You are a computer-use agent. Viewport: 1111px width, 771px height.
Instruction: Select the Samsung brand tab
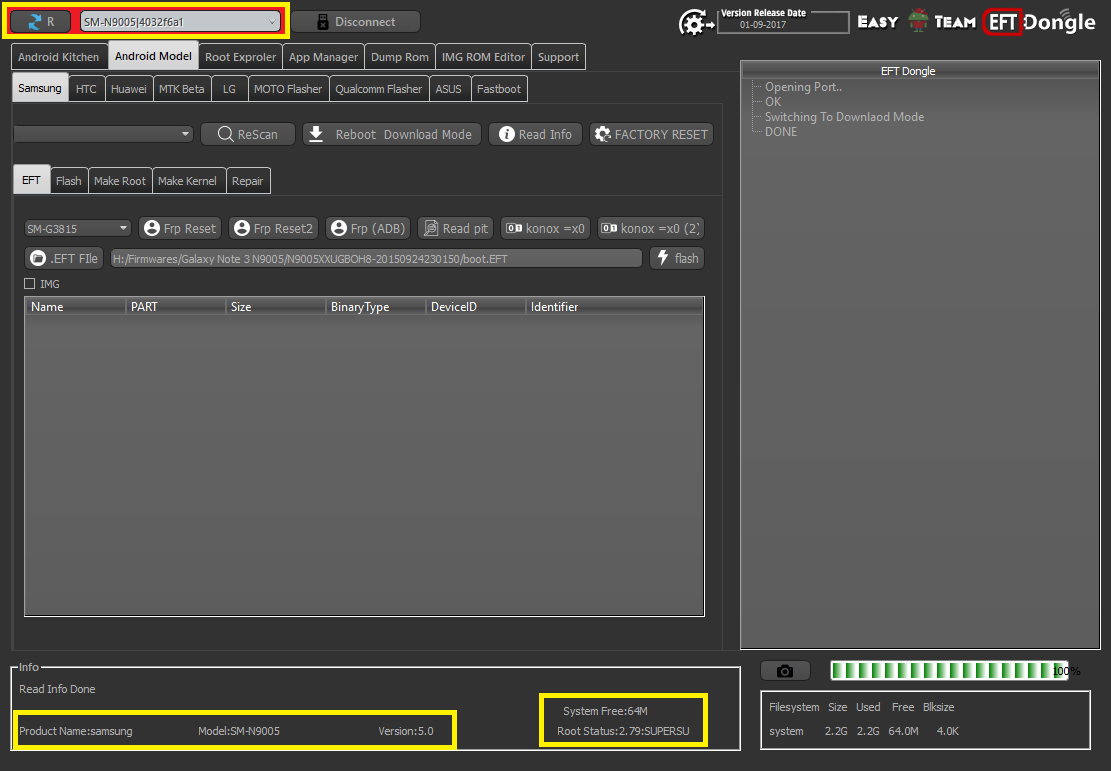(x=40, y=89)
